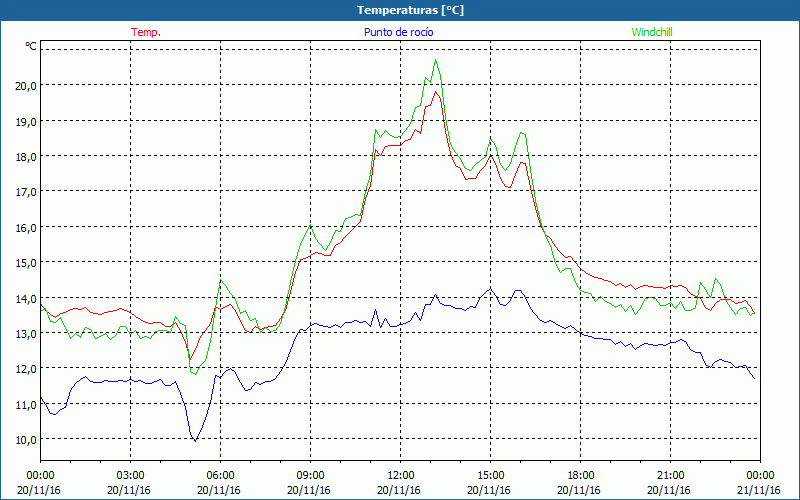Click the 03:00 time axis label

pos(130,476)
